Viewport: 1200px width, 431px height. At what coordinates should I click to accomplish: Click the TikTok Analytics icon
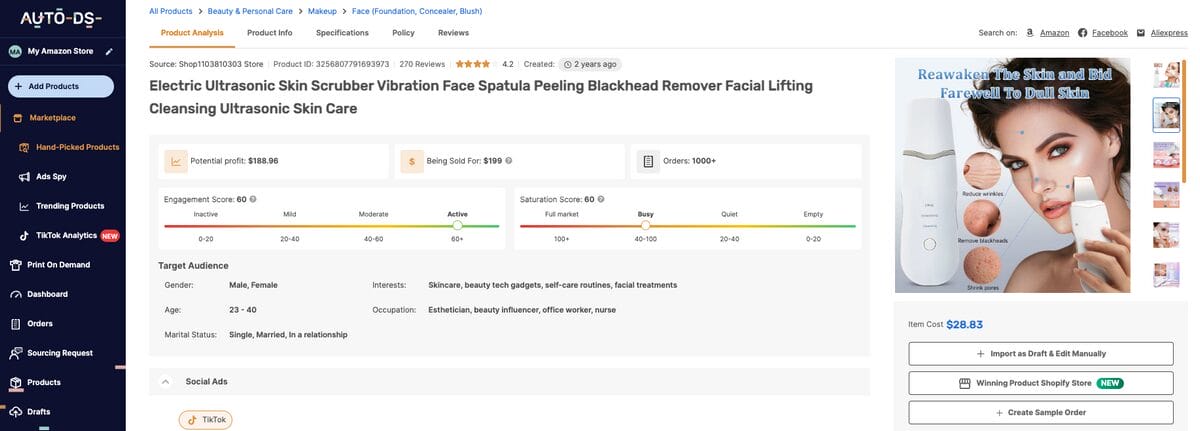(x=24, y=235)
